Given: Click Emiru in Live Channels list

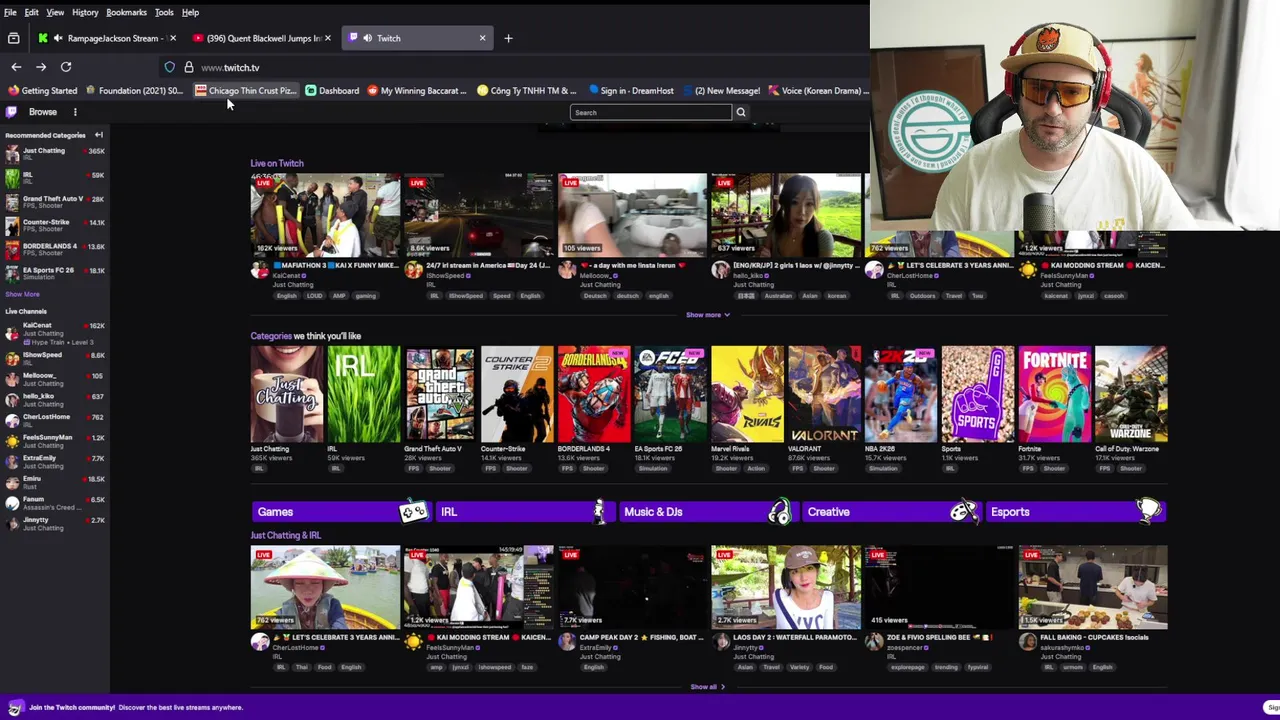Looking at the screenshot, I should point(54,482).
